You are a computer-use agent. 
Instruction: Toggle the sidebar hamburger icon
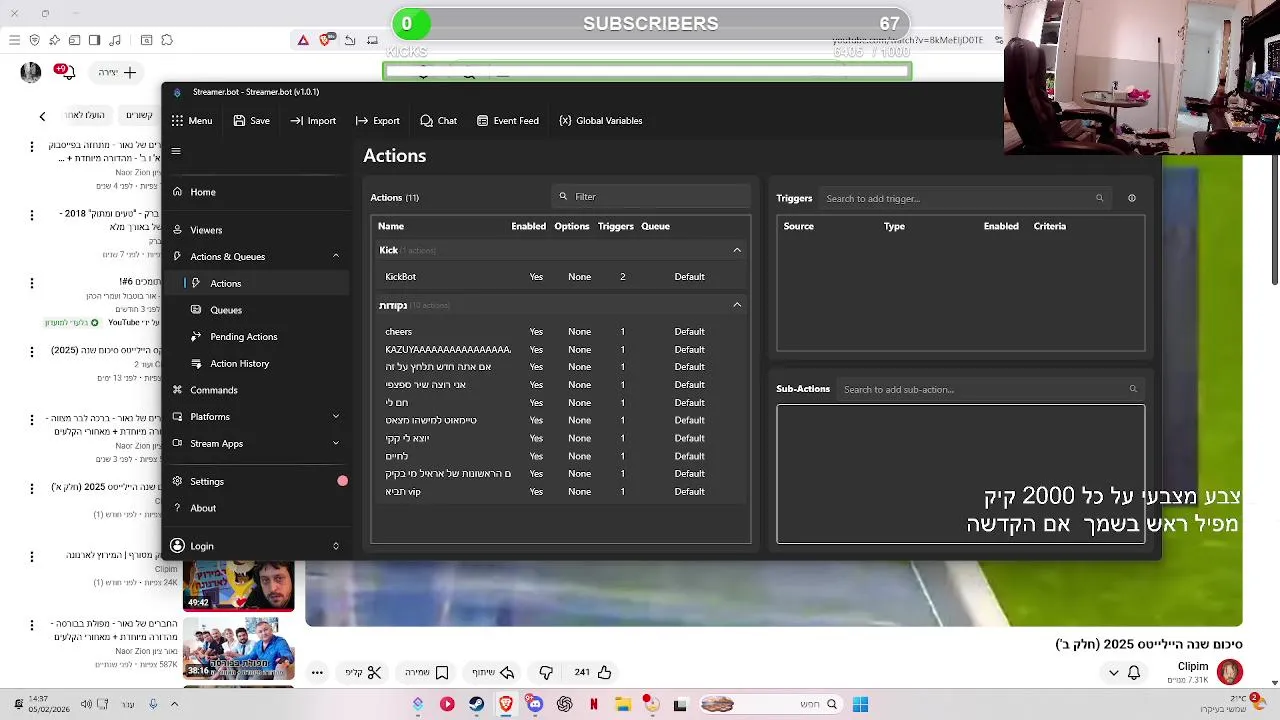pyautogui.click(x=176, y=152)
